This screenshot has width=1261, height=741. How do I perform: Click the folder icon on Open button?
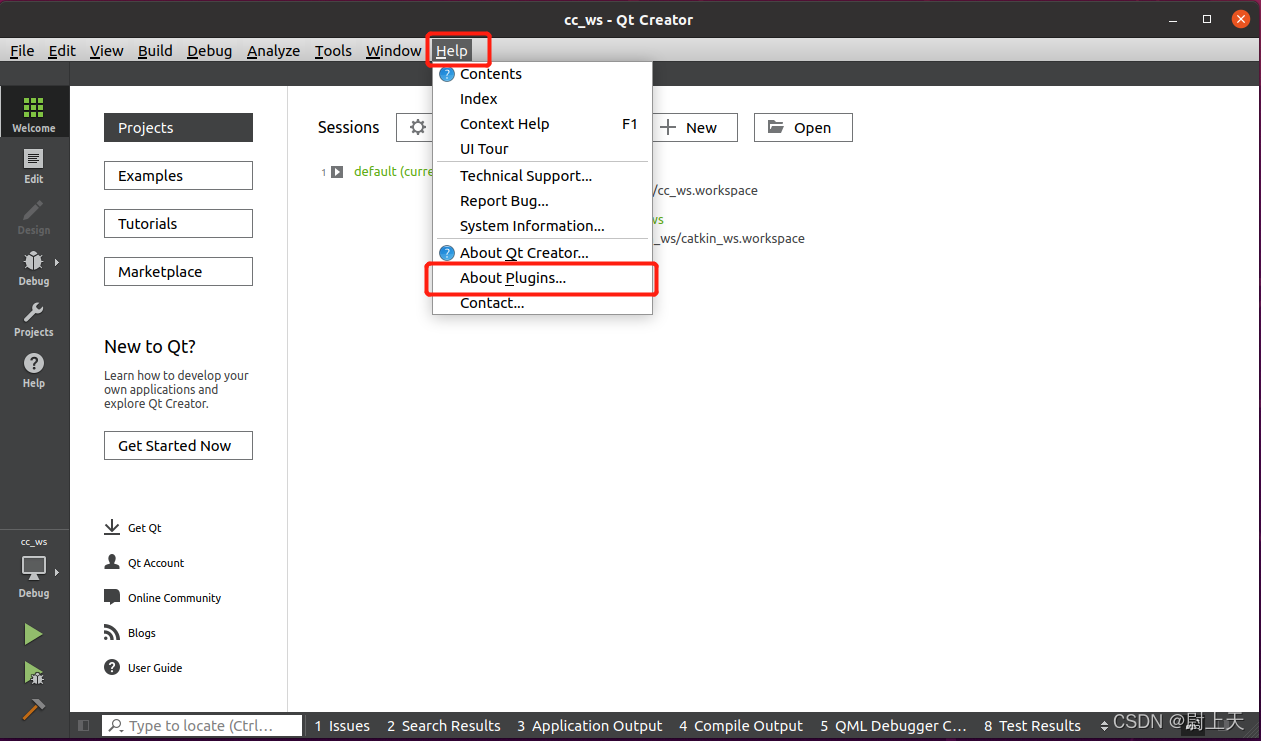pos(776,127)
